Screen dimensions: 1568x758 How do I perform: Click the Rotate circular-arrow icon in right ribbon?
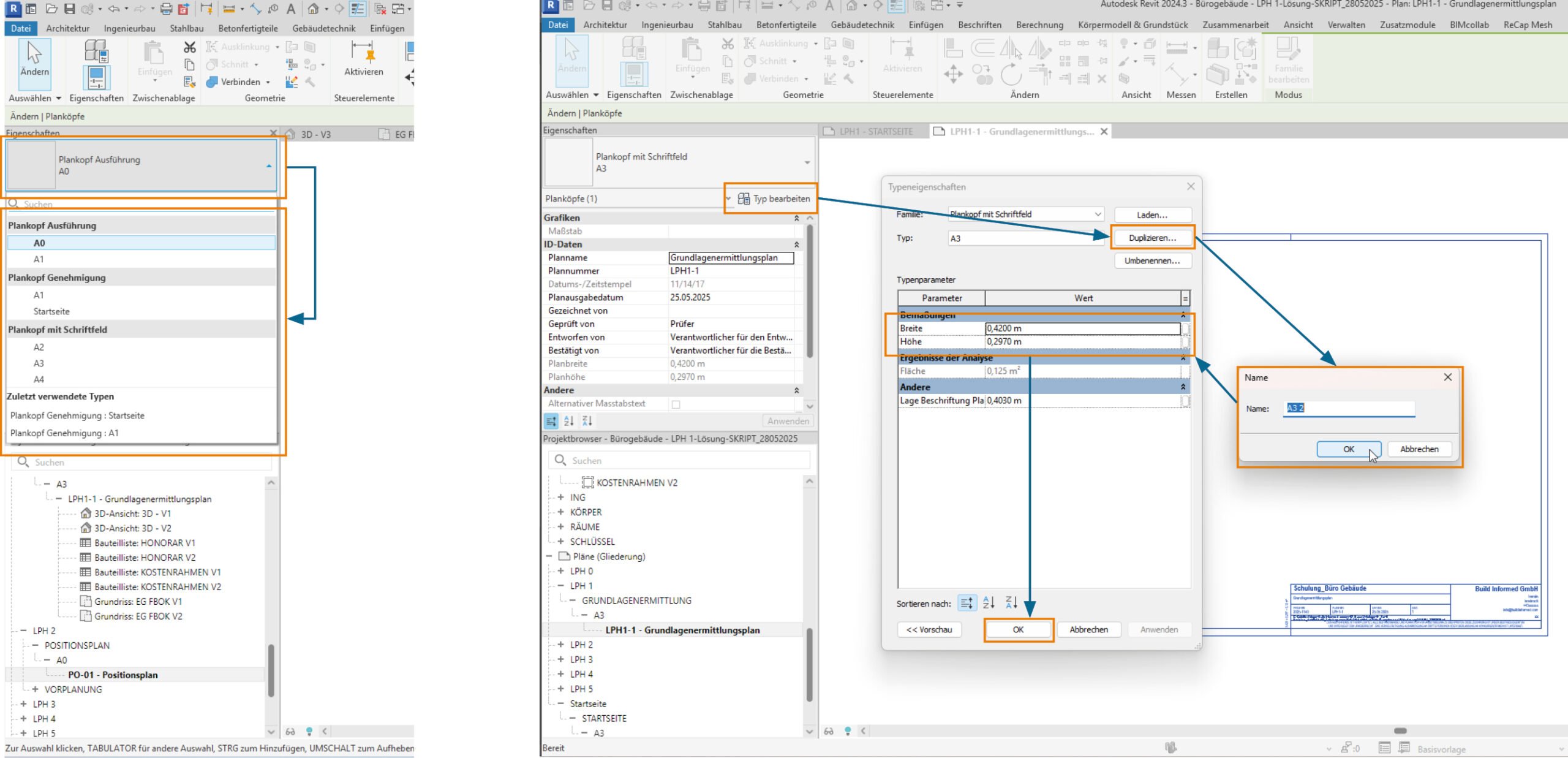[1011, 75]
